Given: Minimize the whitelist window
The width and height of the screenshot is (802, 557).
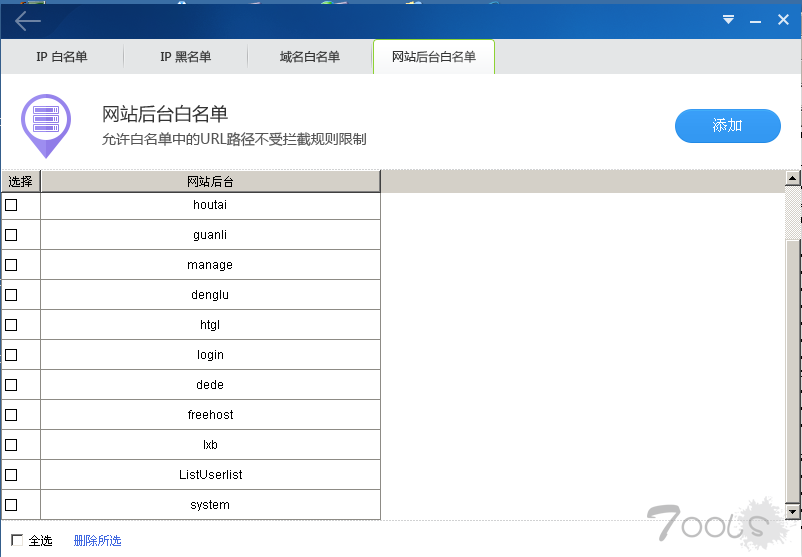Looking at the screenshot, I should coord(755,21).
